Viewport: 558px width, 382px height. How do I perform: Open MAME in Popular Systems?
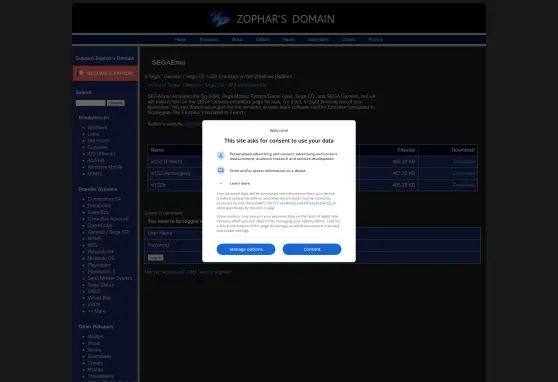[94, 239]
